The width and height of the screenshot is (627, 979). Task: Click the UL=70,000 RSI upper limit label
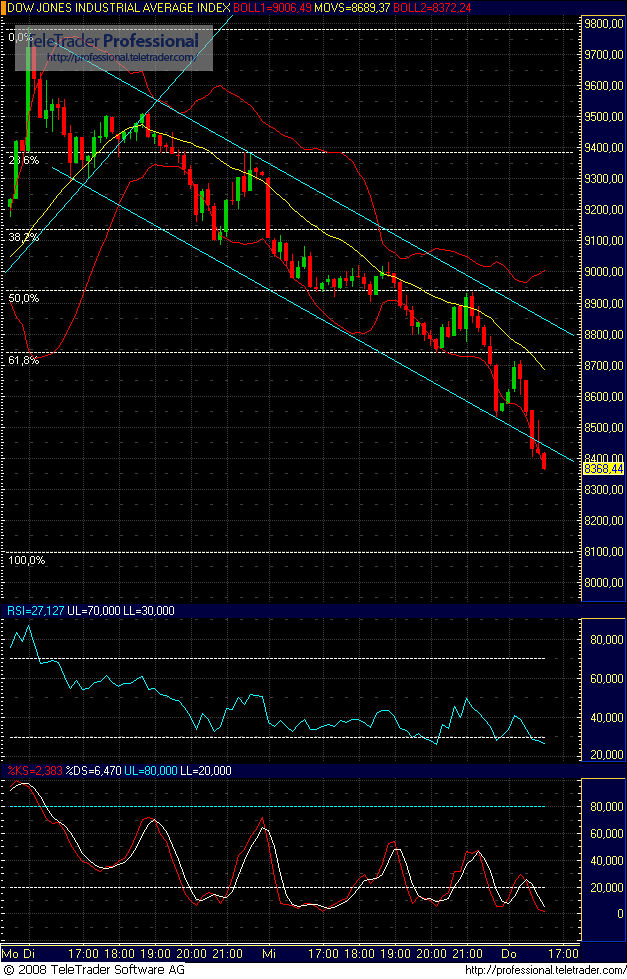point(94,611)
